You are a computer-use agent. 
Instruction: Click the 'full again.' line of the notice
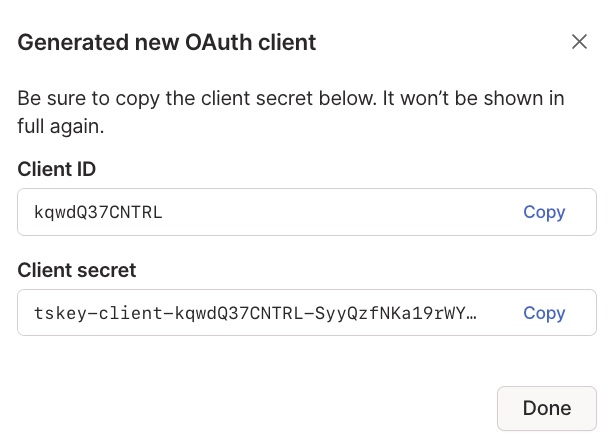click(x=61, y=127)
